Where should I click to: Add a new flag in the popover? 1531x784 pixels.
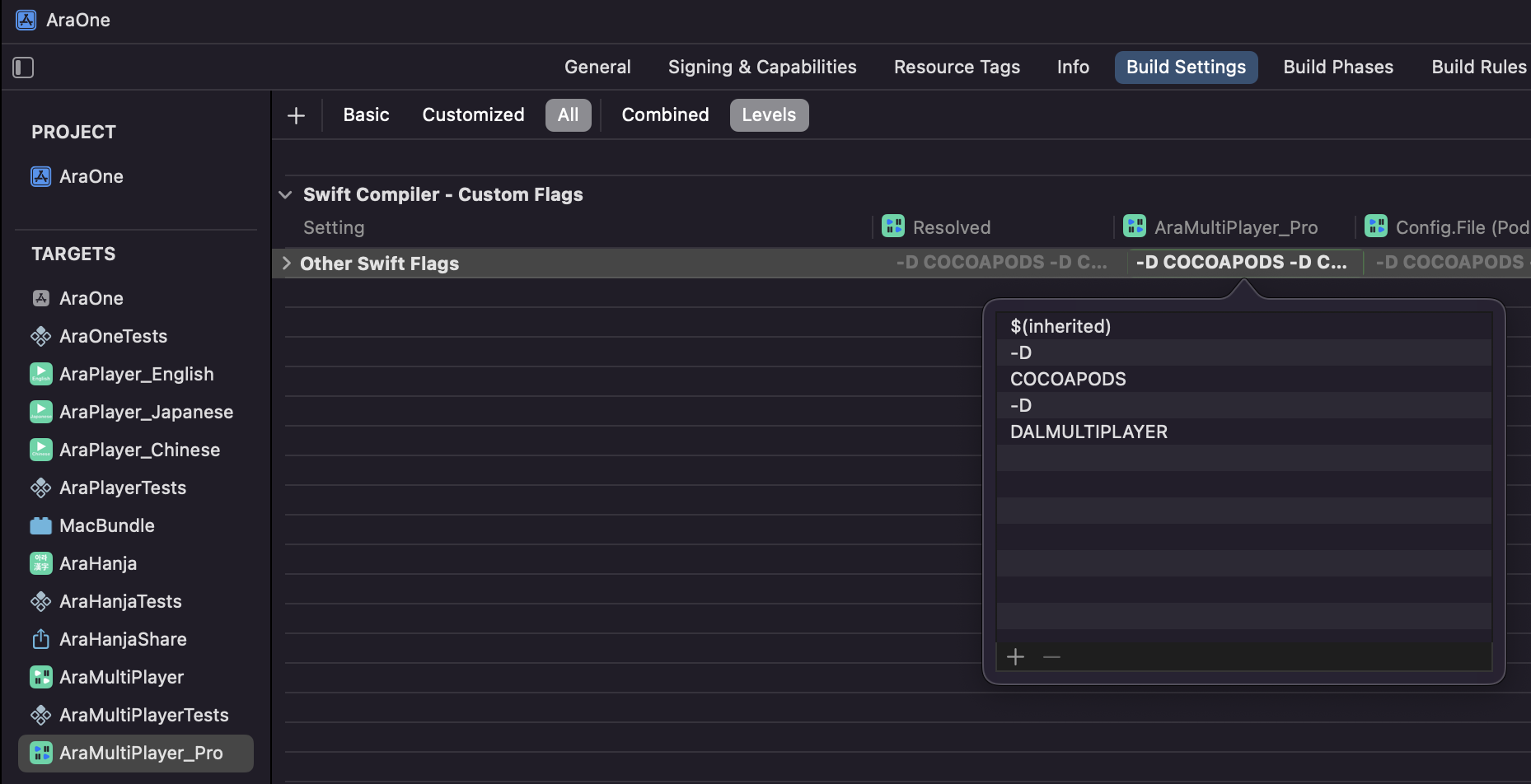(x=1016, y=657)
